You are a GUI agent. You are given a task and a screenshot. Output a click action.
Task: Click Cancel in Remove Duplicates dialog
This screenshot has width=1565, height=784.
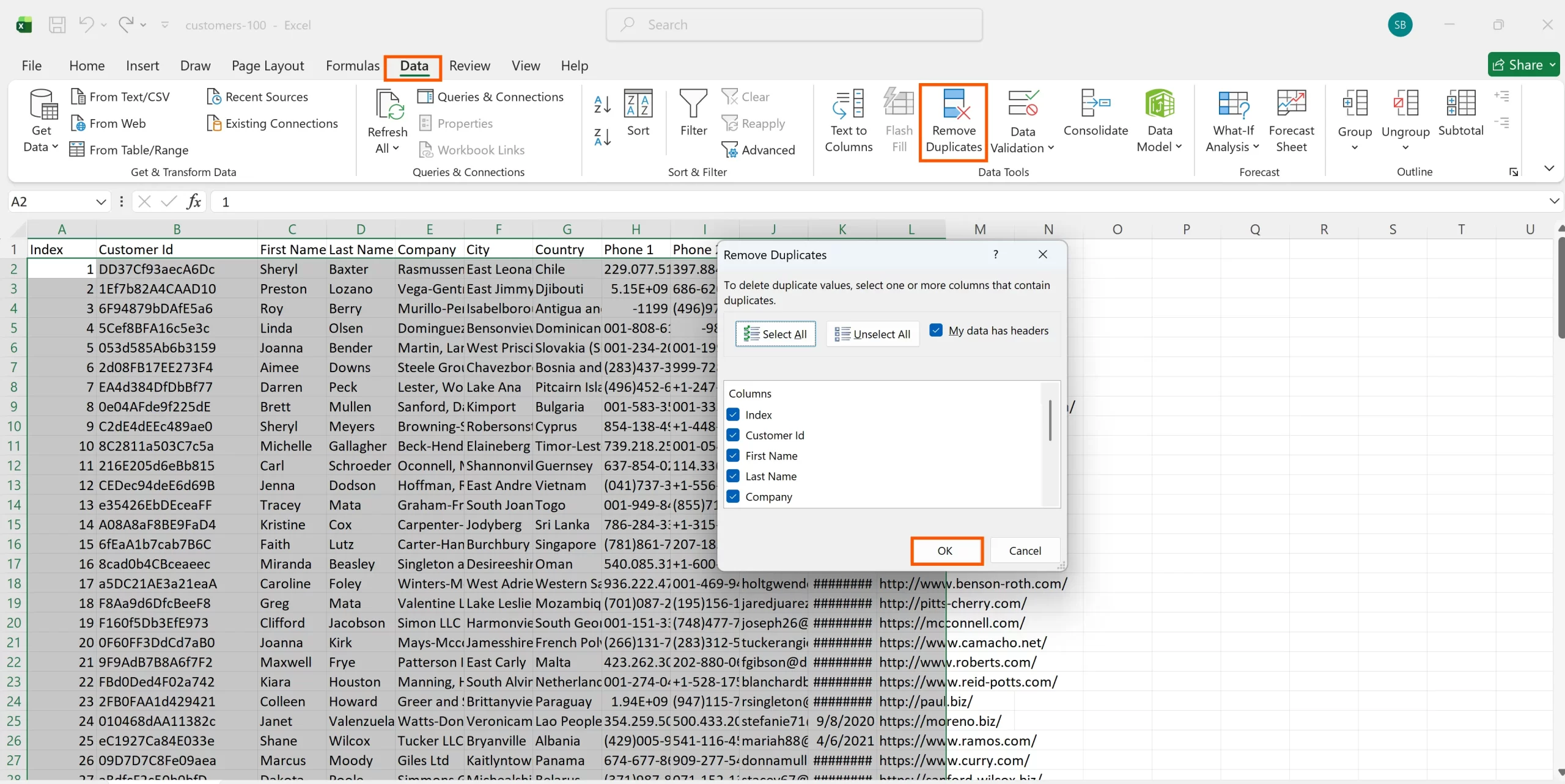tap(1025, 551)
